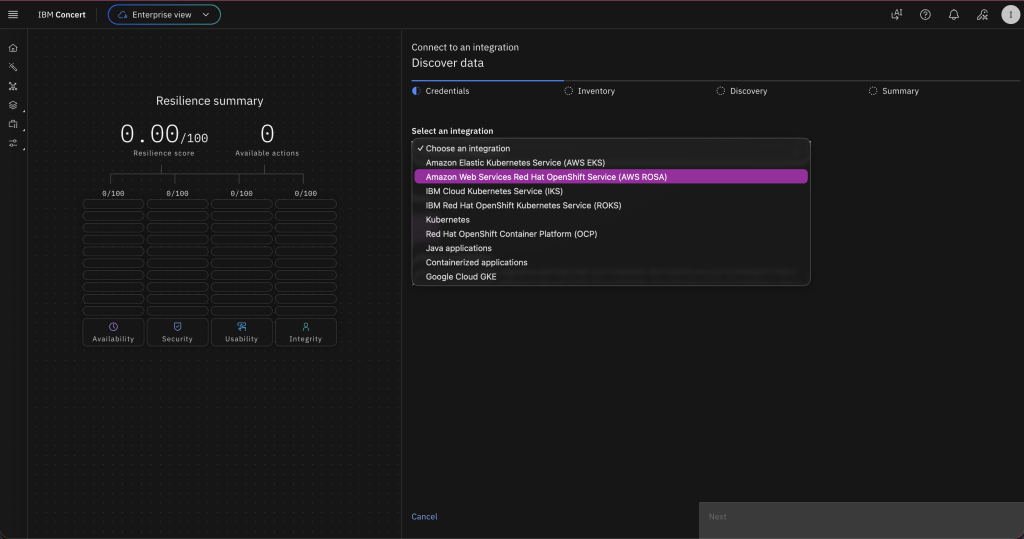Open the magic wand sidebar icon
This screenshot has width=1024, height=539.
(x=13, y=67)
